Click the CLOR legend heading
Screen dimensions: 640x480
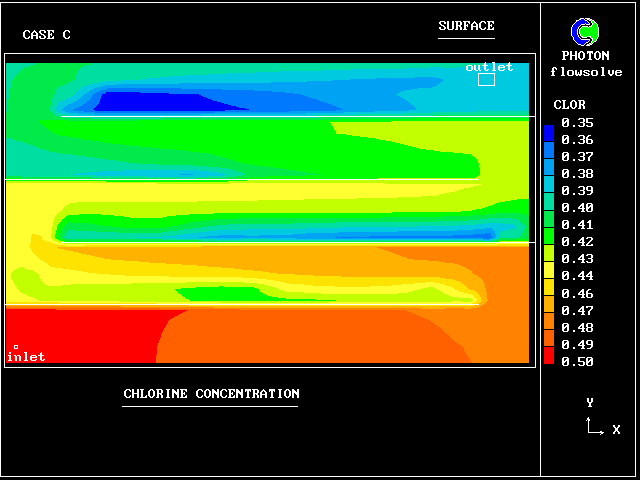tap(569, 105)
